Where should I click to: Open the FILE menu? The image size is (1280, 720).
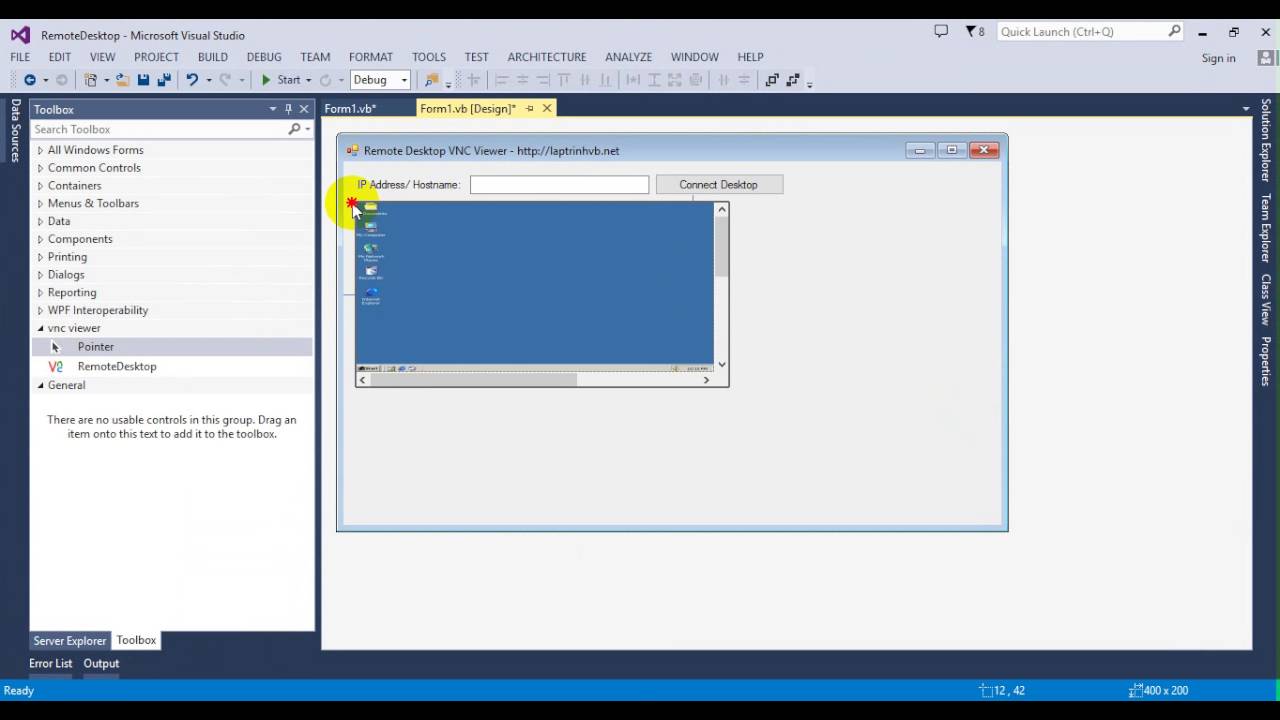20,57
